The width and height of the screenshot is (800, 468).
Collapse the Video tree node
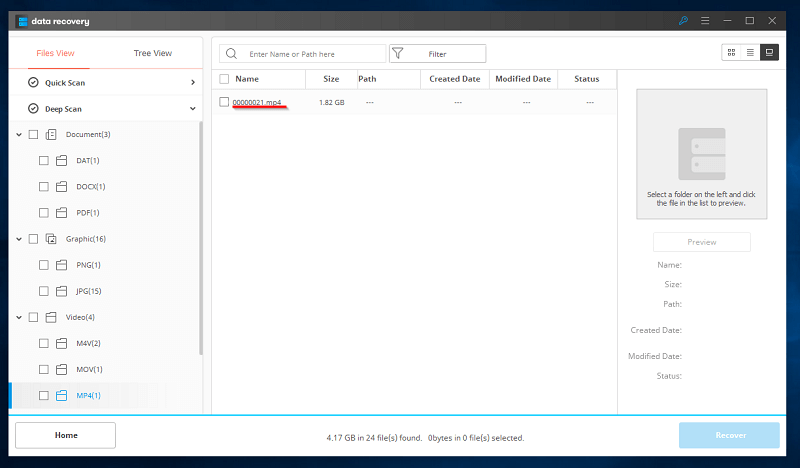19,317
